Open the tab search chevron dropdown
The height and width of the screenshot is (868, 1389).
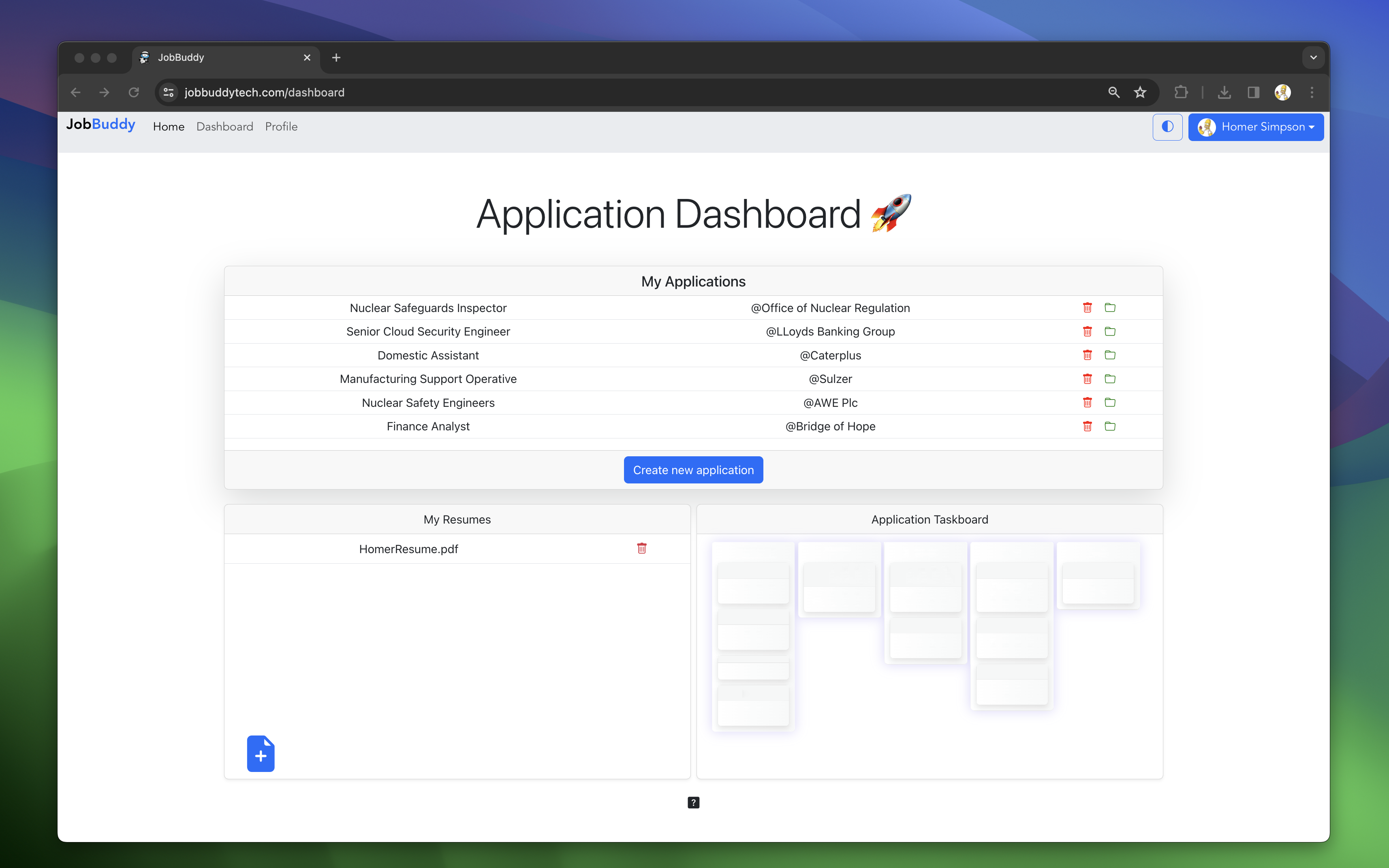[x=1313, y=58]
